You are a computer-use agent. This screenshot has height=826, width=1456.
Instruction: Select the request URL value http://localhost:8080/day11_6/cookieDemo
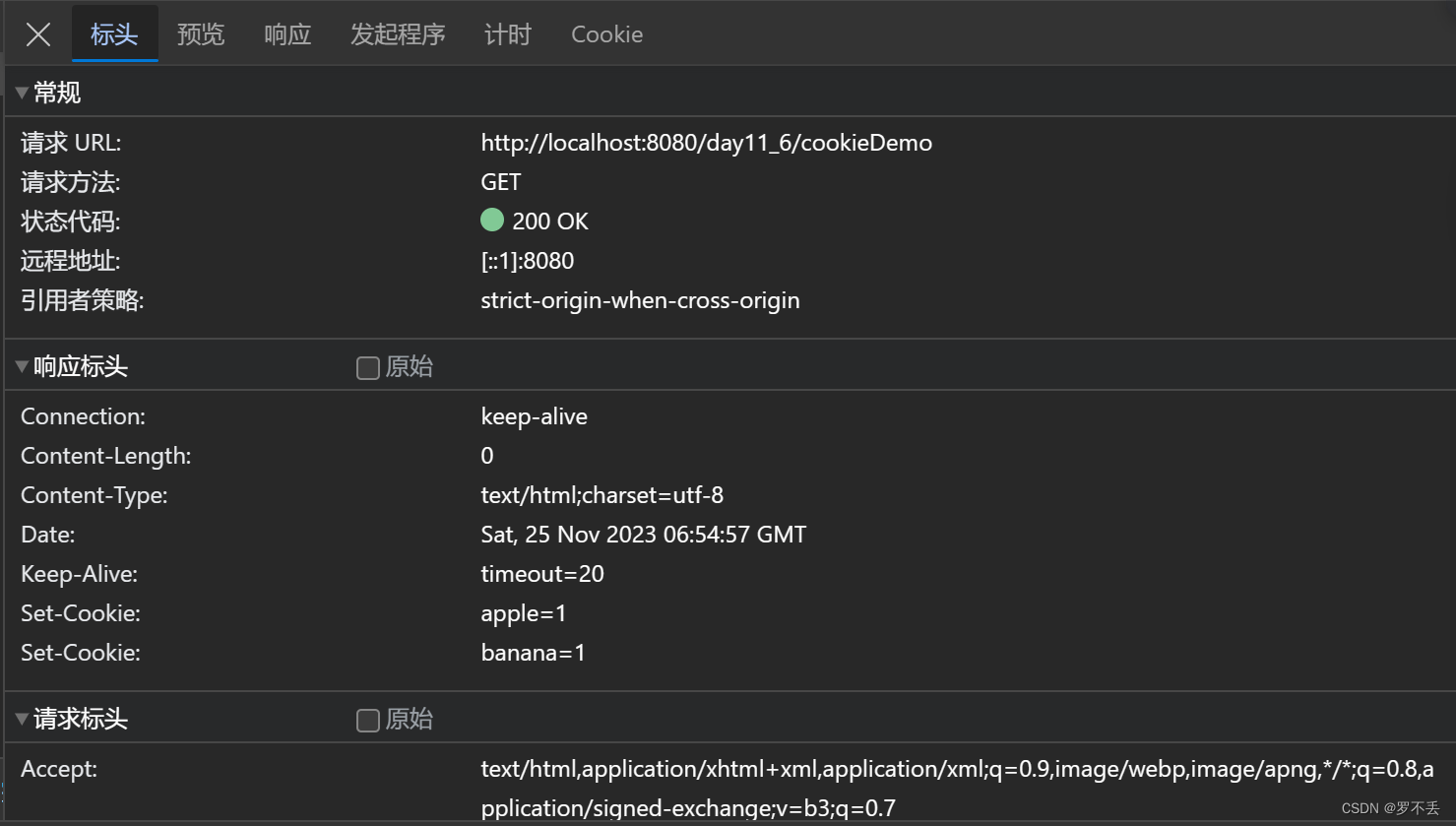(x=706, y=143)
